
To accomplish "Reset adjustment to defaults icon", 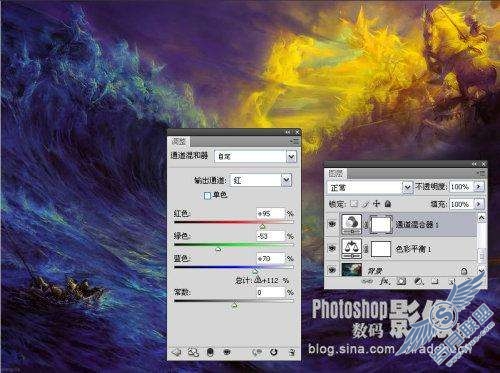I will [x=274, y=352].
